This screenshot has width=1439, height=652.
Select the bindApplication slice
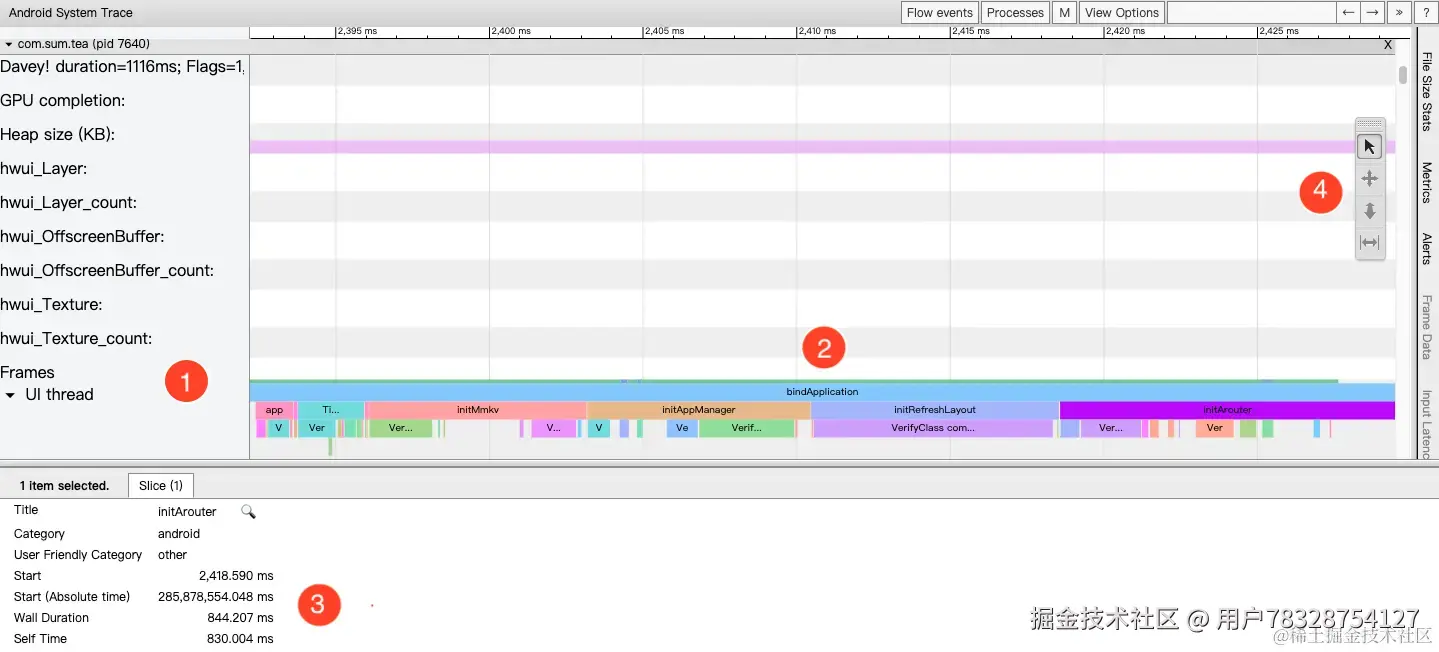pos(822,391)
